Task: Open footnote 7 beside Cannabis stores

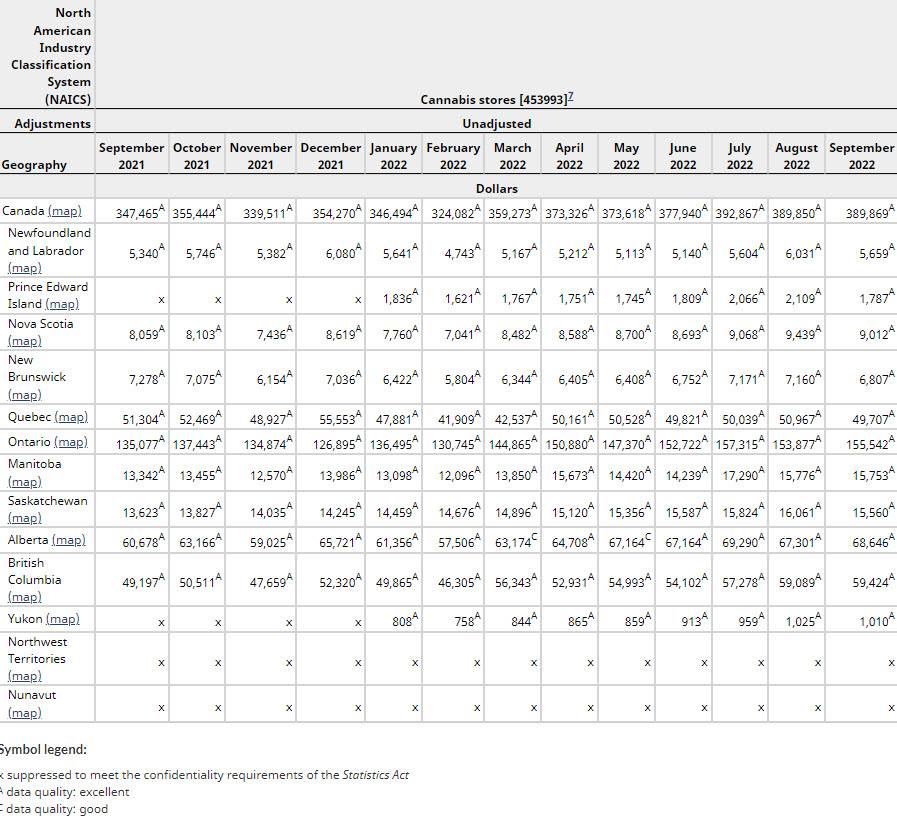Action: (x=570, y=98)
